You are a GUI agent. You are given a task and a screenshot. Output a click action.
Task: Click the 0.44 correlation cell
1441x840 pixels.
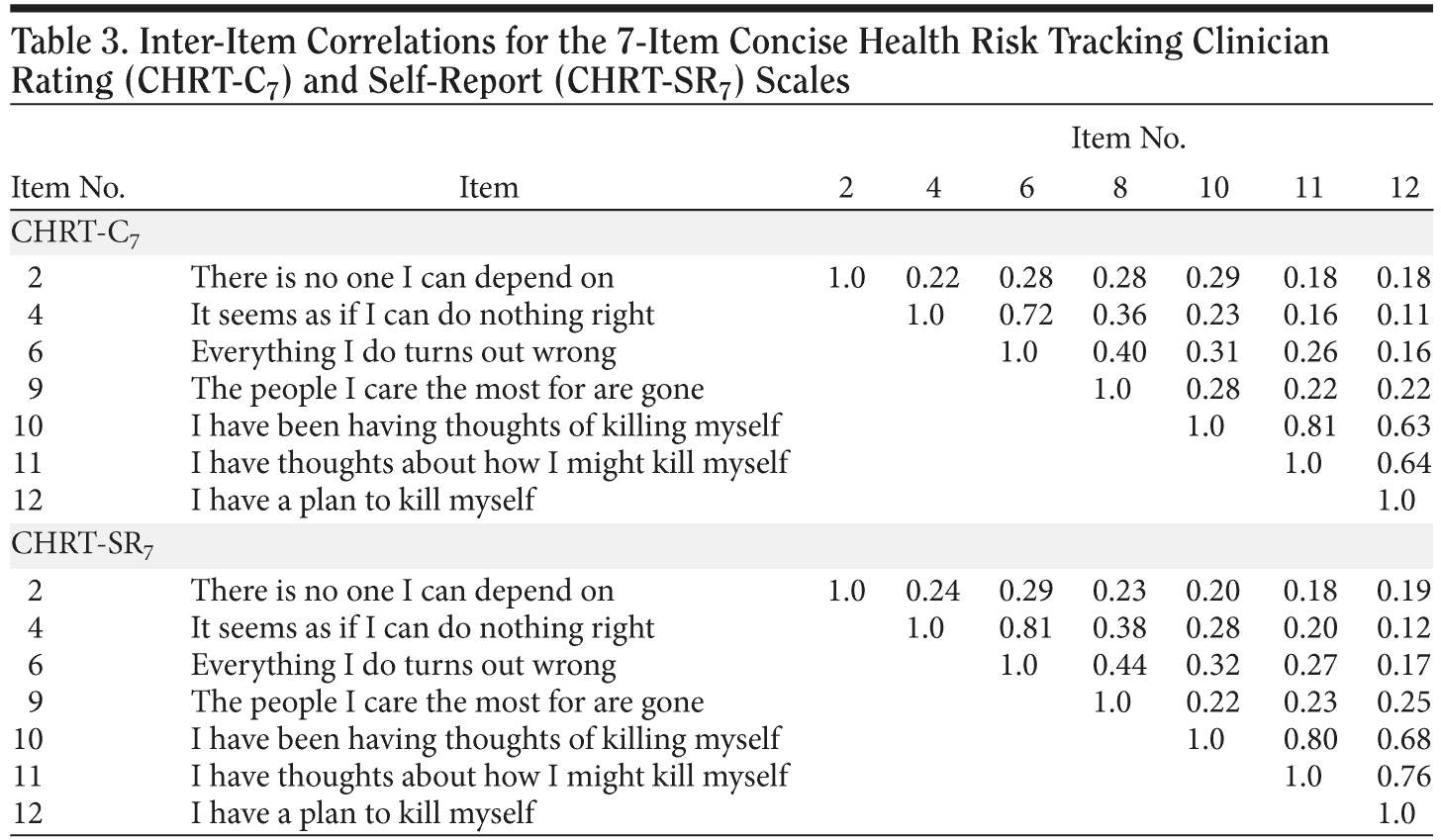(x=1119, y=665)
